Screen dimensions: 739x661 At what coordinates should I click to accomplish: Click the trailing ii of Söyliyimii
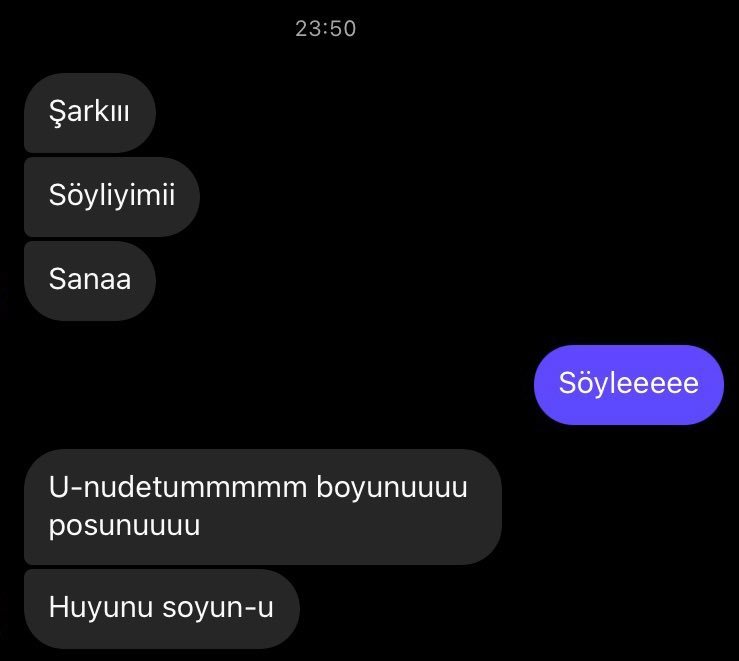[x=168, y=195]
